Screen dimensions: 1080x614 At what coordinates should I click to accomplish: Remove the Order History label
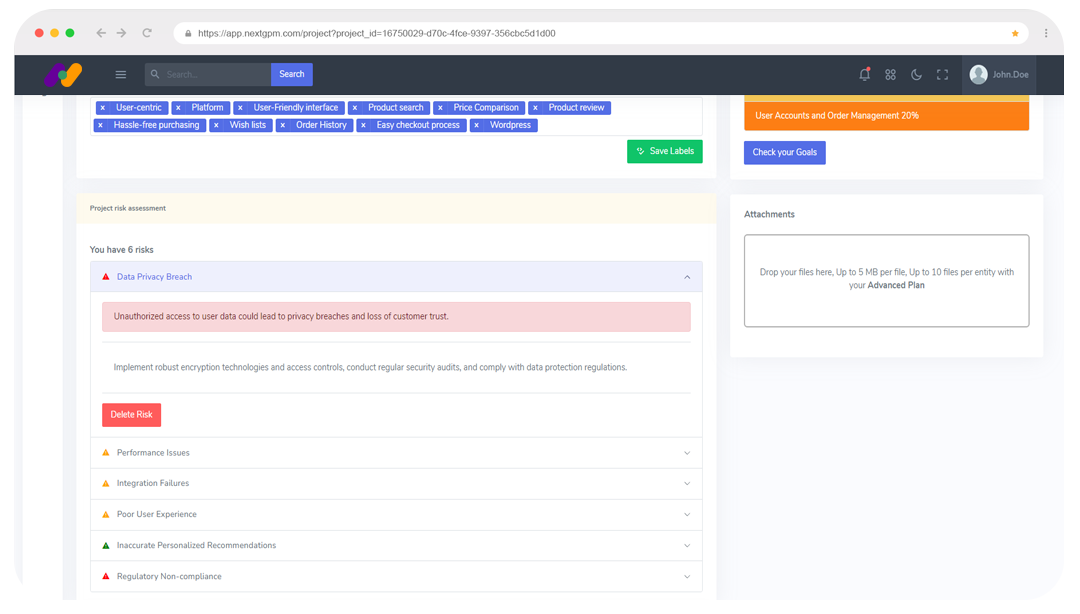tap(282, 125)
